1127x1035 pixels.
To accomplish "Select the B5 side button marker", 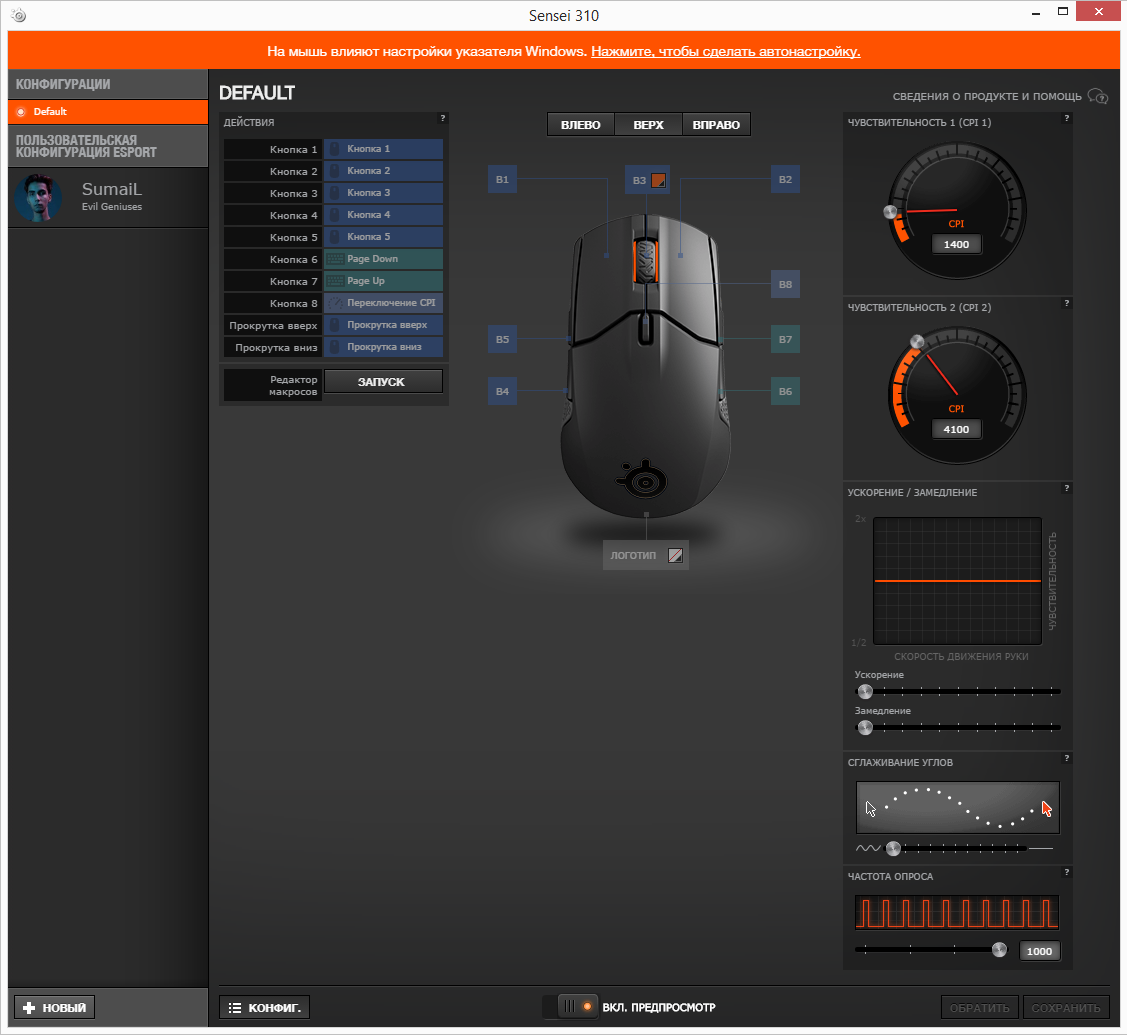I will click(502, 339).
